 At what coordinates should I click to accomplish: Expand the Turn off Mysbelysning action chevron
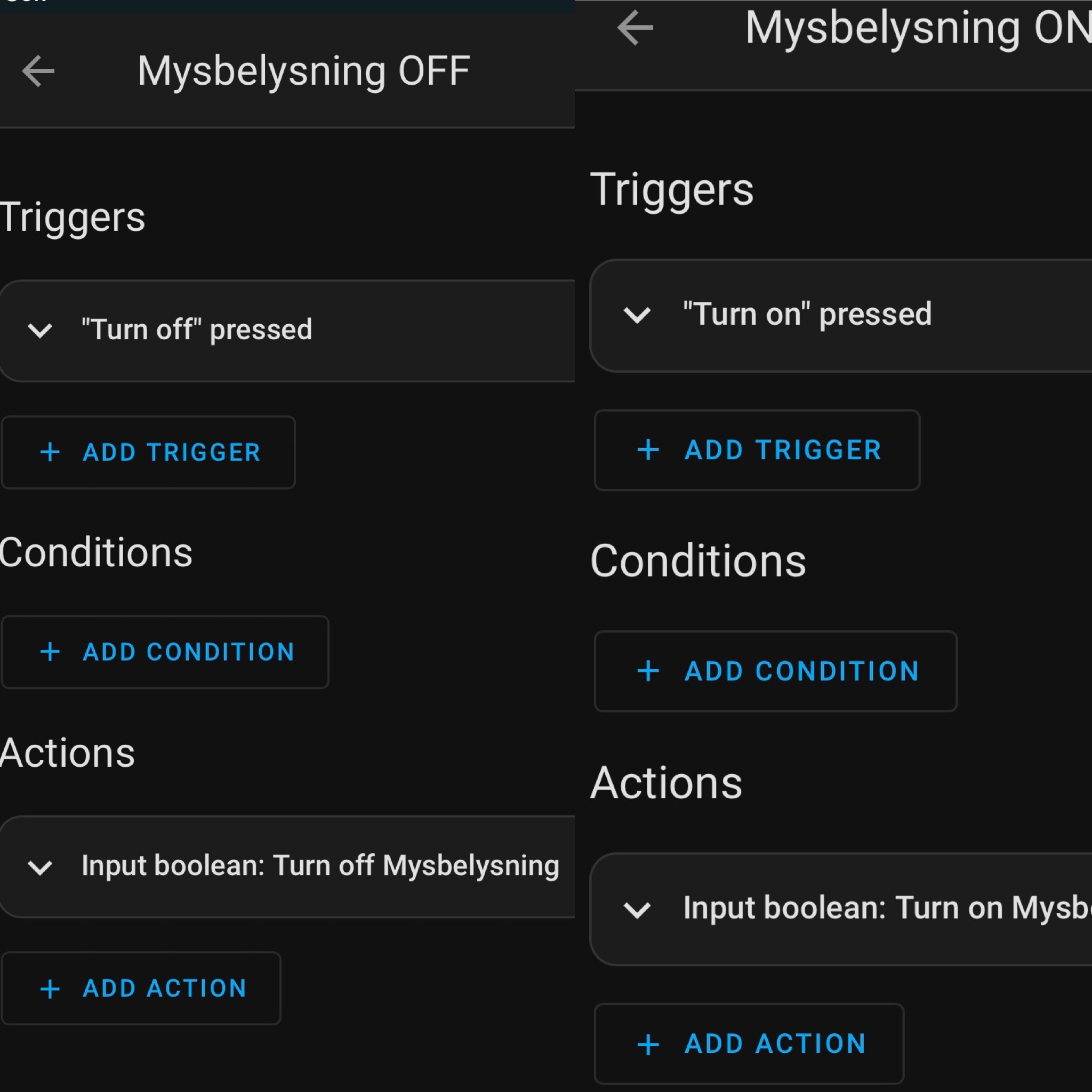pos(40,866)
